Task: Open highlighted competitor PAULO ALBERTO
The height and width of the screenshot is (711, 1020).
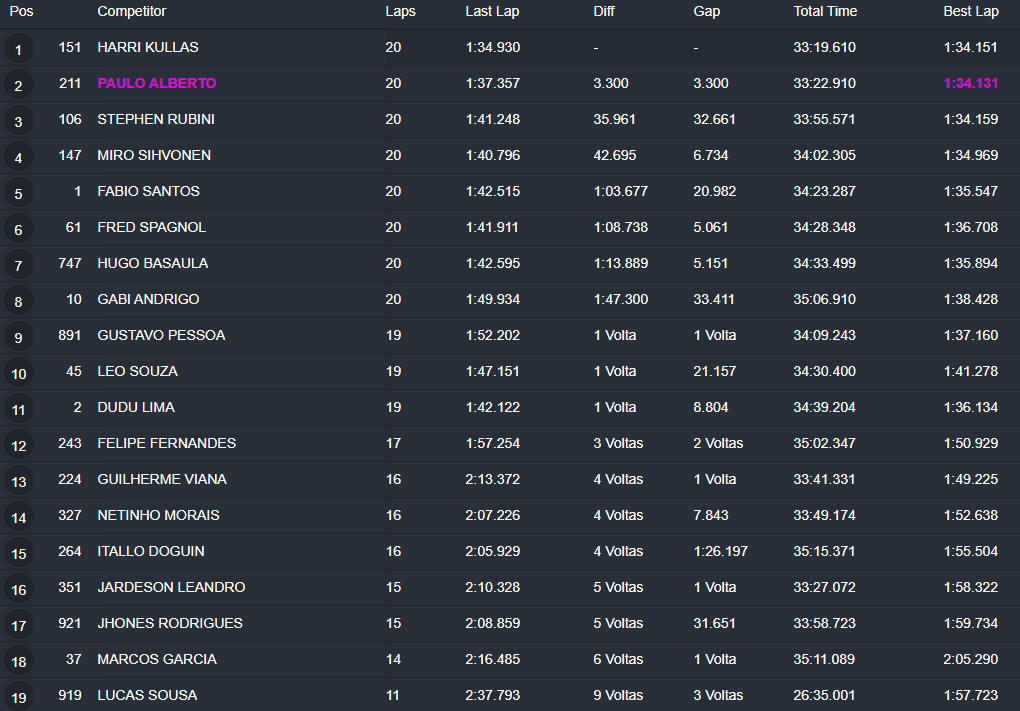Action: (x=157, y=83)
